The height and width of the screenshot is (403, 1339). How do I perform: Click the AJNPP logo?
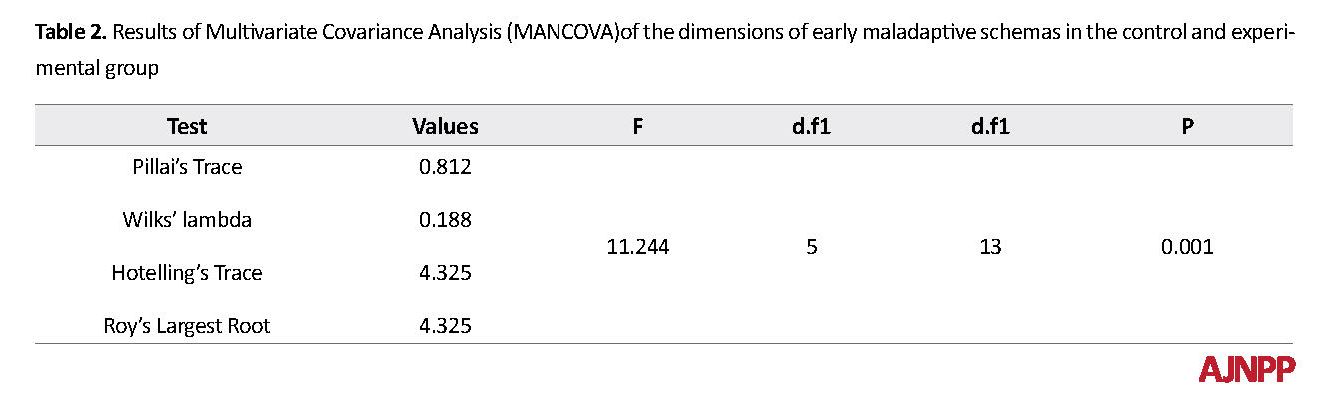1247,369
